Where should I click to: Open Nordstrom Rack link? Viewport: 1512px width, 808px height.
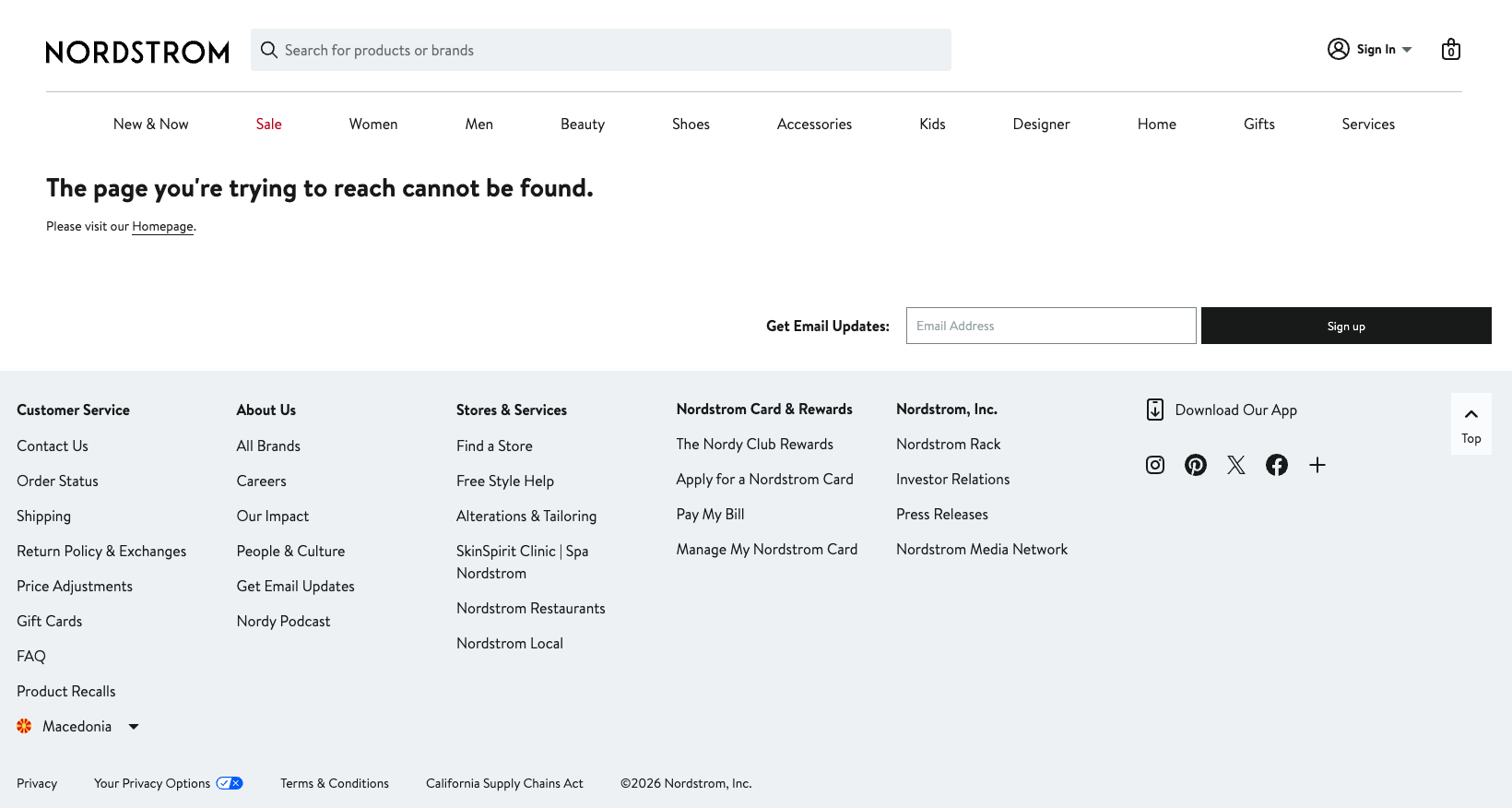pyautogui.click(x=949, y=444)
